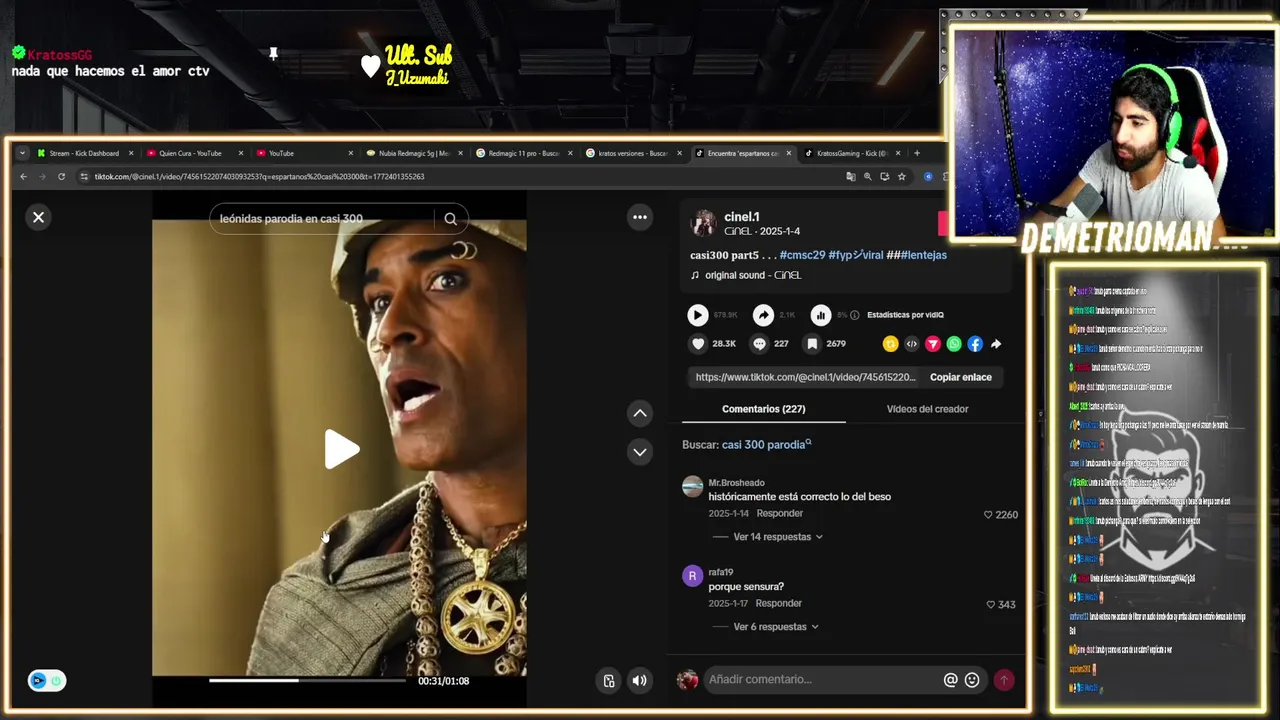
Task: Switch to the KratossGaming - Kick tab
Action: [852, 153]
